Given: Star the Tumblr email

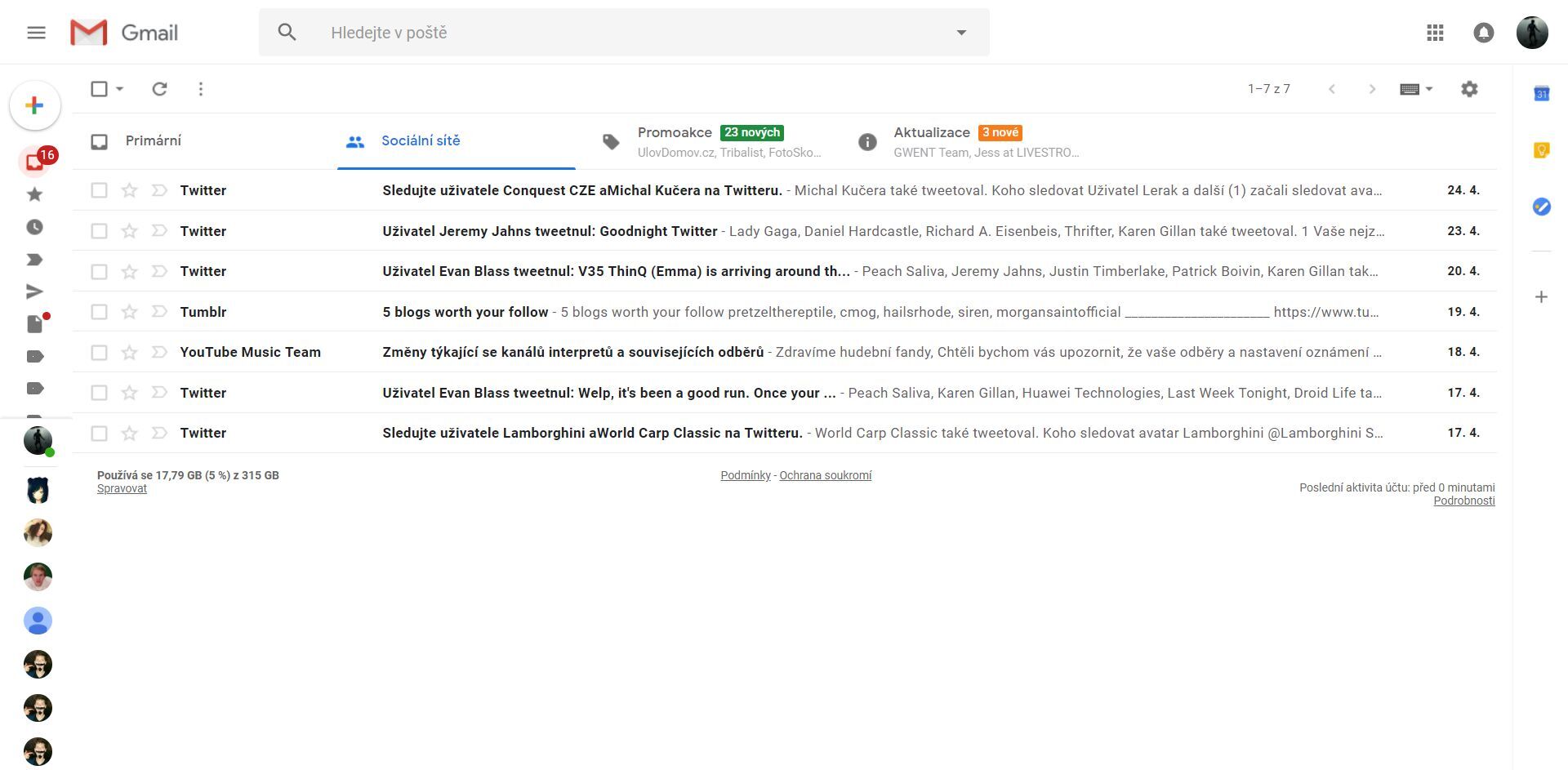Looking at the screenshot, I should (x=128, y=311).
